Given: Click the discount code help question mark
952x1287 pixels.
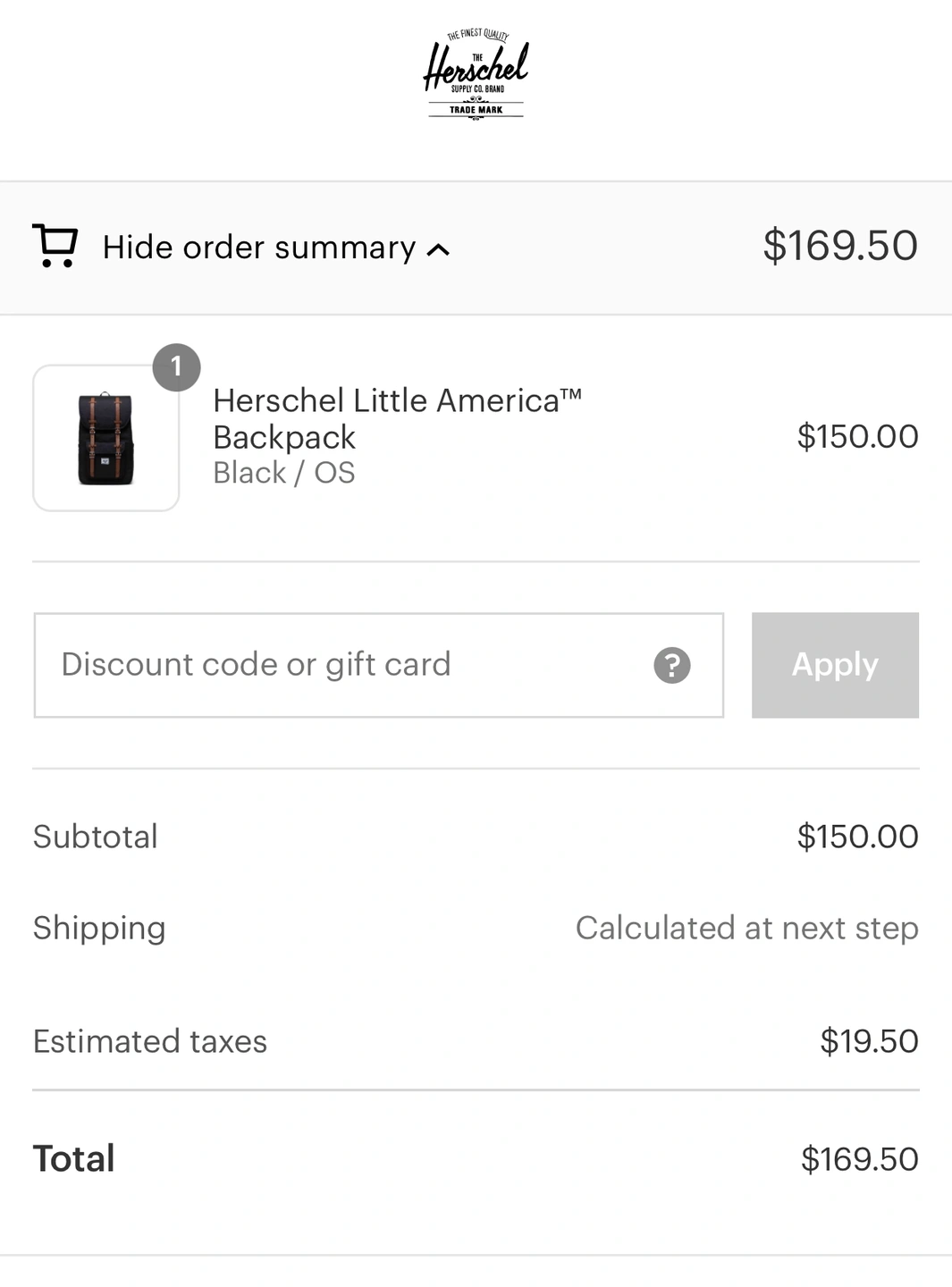Looking at the screenshot, I should pyautogui.click(x=672, y=666).
